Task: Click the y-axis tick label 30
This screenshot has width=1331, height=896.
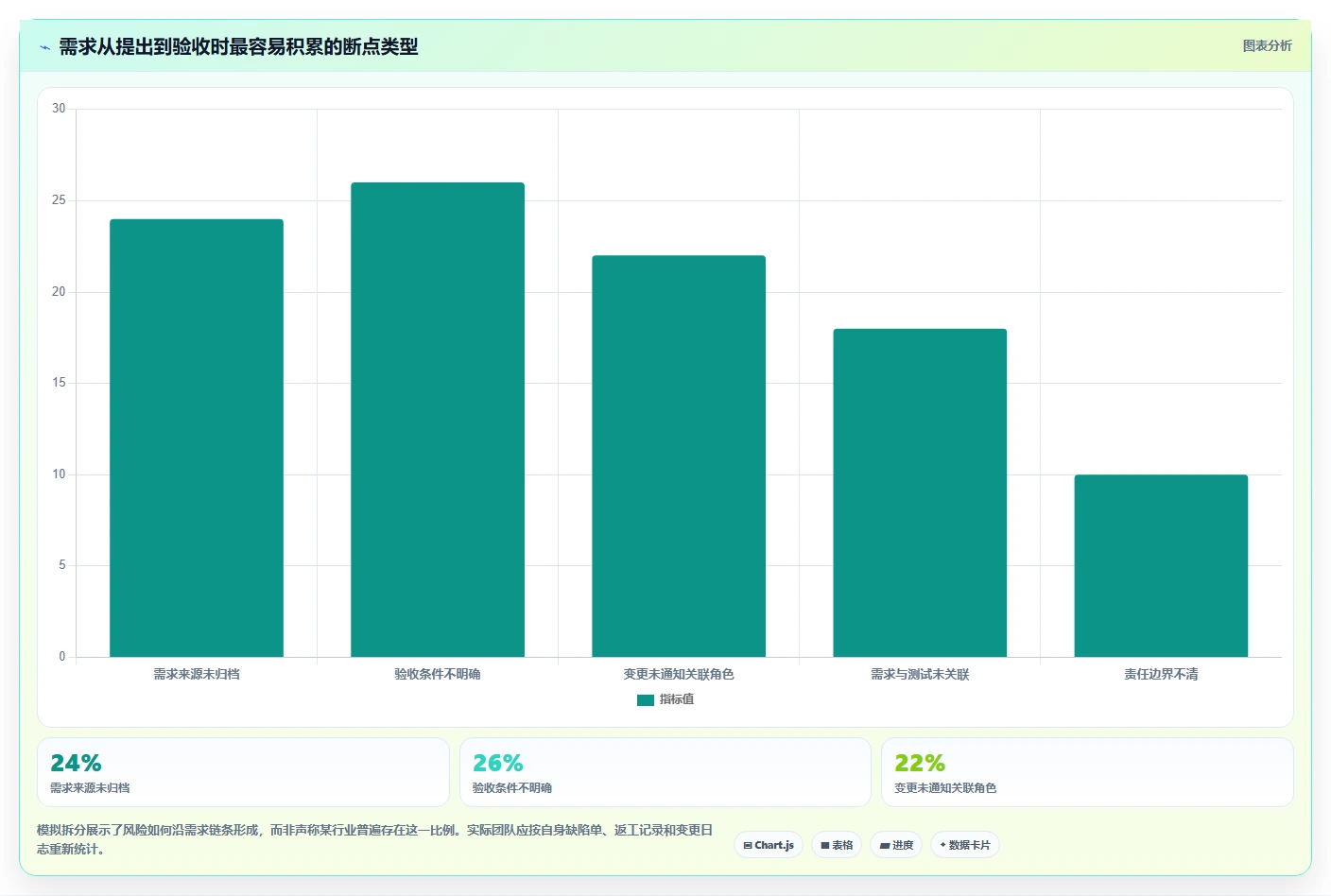Action: (59, 109)
